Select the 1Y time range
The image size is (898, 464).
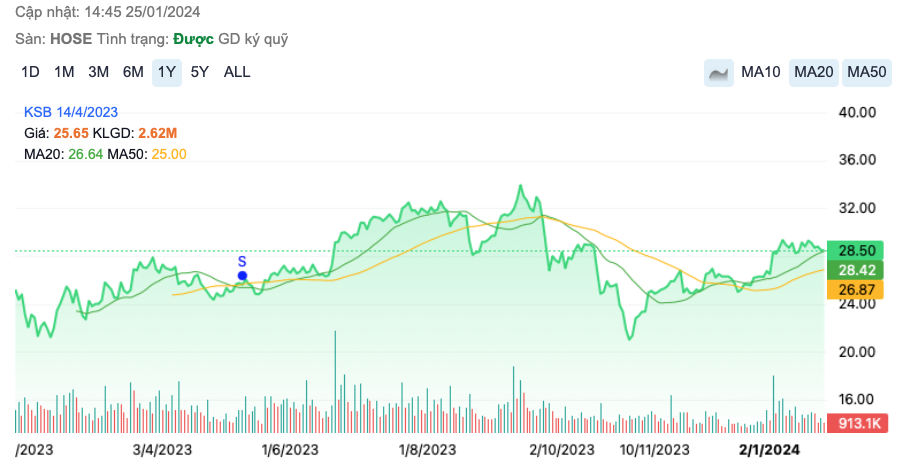166,72
